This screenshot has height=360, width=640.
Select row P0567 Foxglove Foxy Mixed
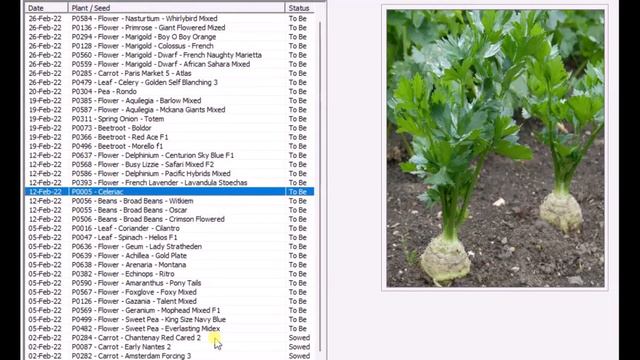[169, 292]
